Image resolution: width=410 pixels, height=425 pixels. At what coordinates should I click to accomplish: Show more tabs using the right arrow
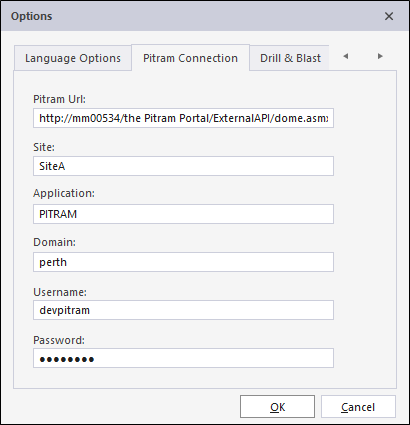click(x=380, y=56)
